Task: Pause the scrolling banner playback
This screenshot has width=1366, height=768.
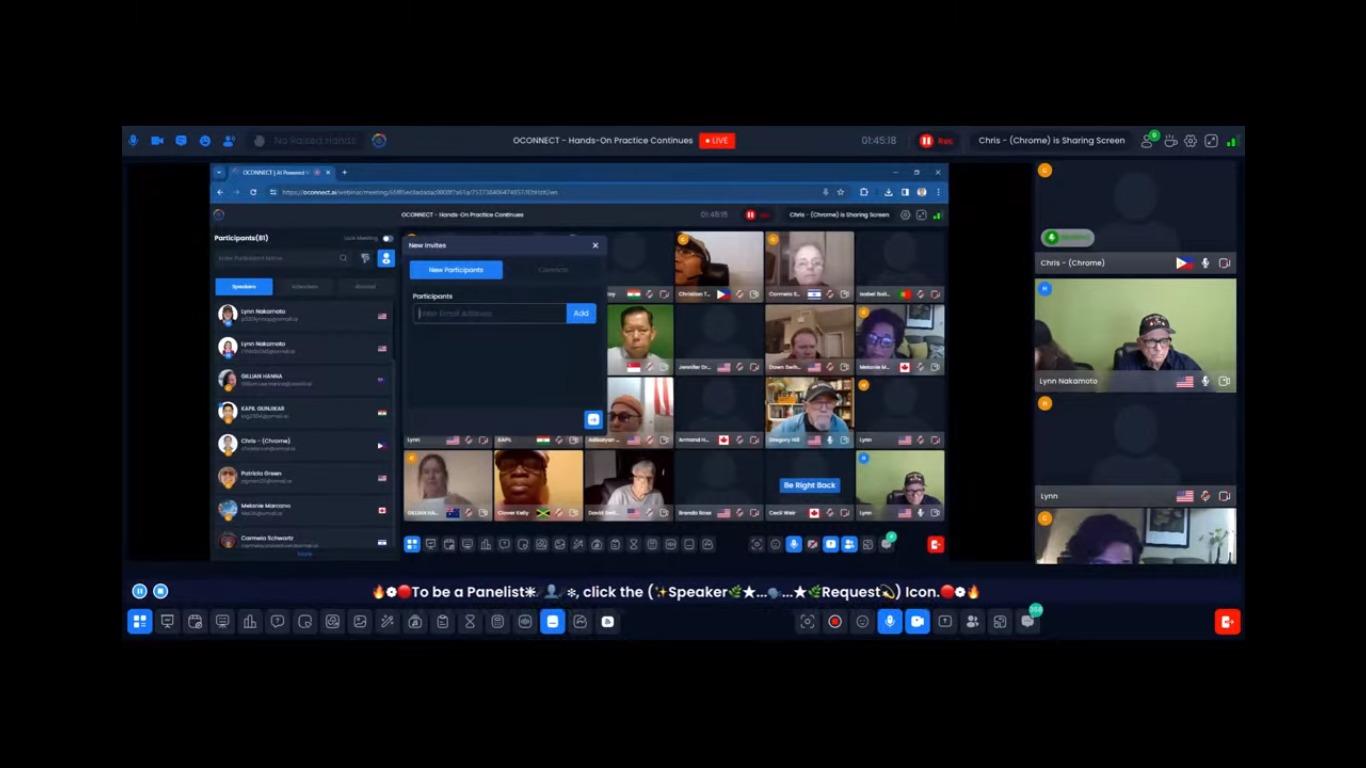Action: click(x=140, y=592)
